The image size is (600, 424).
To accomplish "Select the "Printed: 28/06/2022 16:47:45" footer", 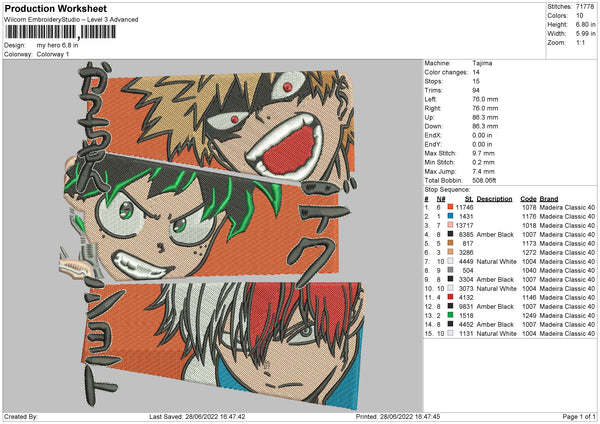I will (x=398, y=416).
